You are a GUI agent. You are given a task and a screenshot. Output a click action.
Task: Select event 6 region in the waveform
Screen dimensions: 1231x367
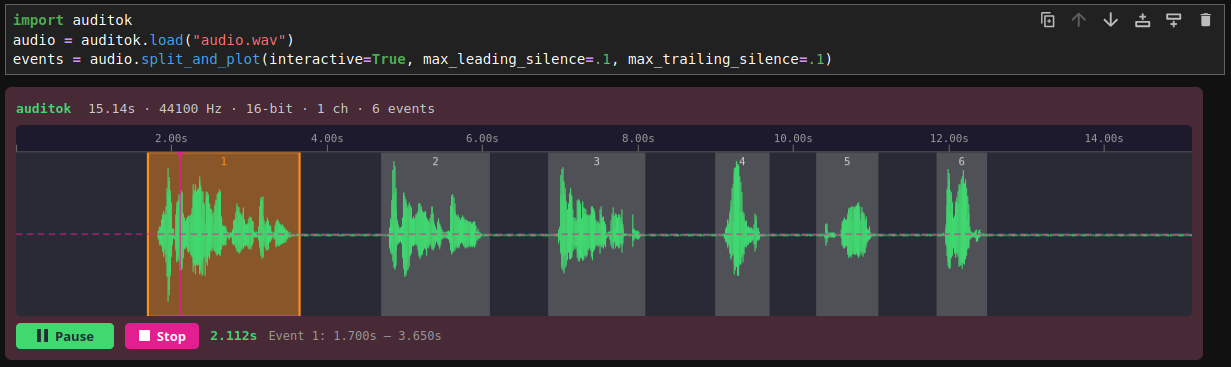[x=962, y=234]
